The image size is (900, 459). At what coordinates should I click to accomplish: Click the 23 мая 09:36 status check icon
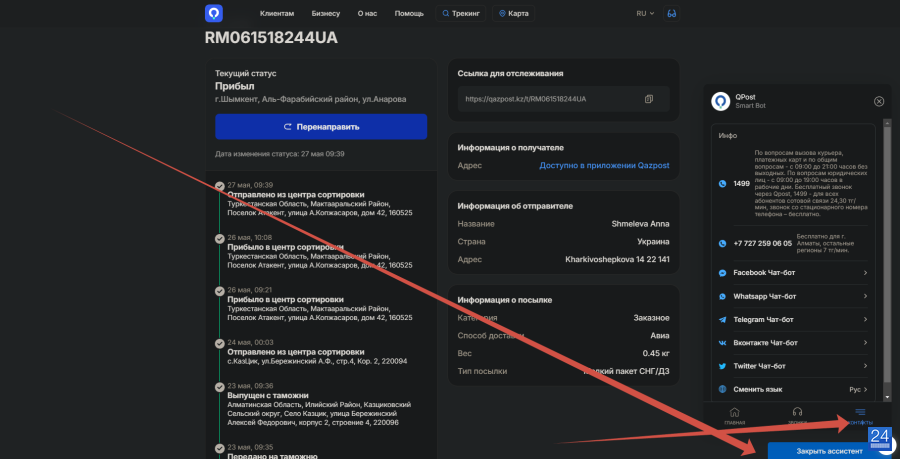pos(219,387)
